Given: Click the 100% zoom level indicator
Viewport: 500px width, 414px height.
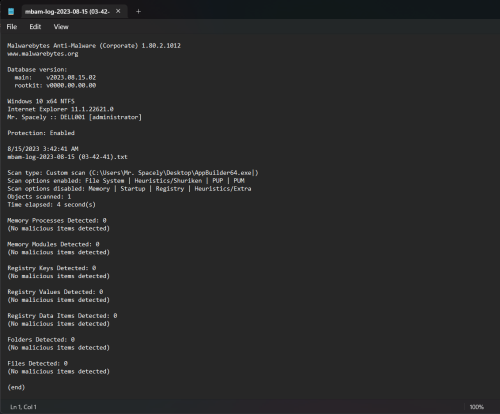Looking at the screenshot, I should [x=476, y=407].
